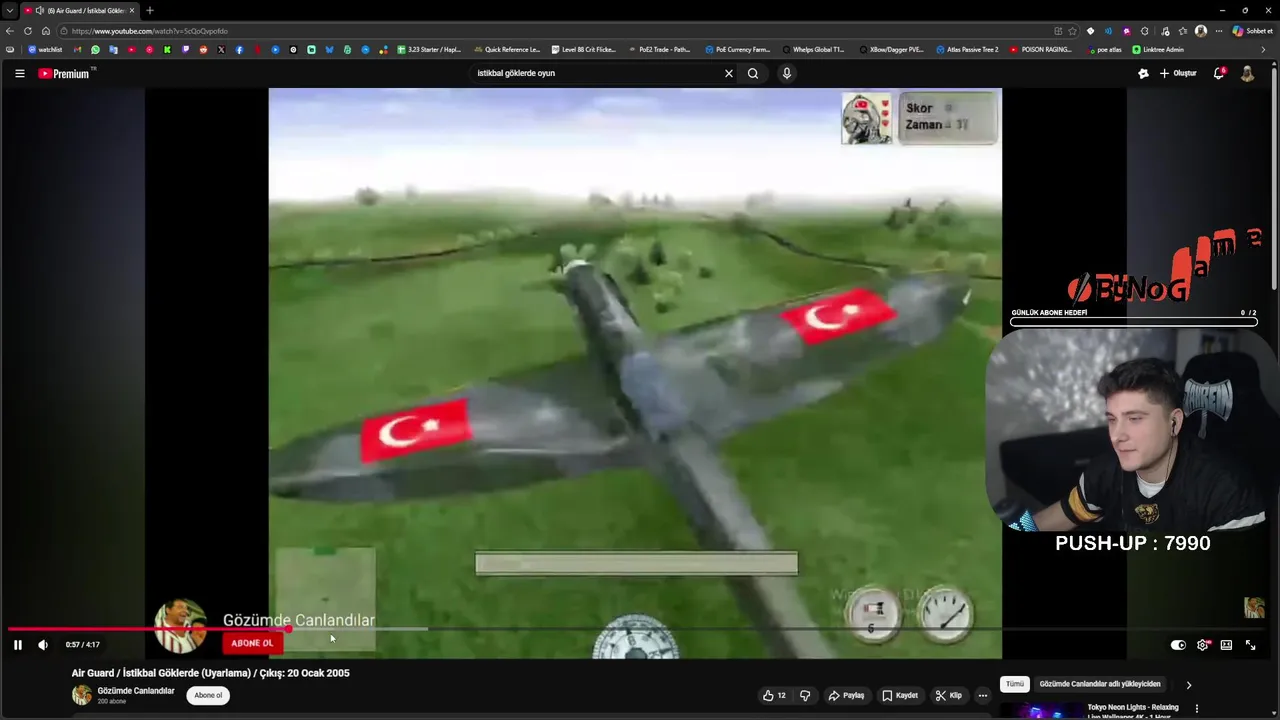Start voice search with microphone icon

787,73
